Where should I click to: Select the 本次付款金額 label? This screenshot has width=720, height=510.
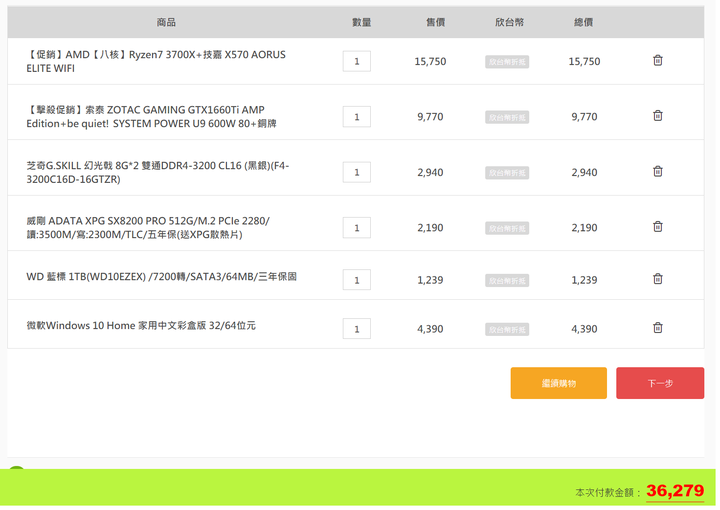click(x=608, y=493)
